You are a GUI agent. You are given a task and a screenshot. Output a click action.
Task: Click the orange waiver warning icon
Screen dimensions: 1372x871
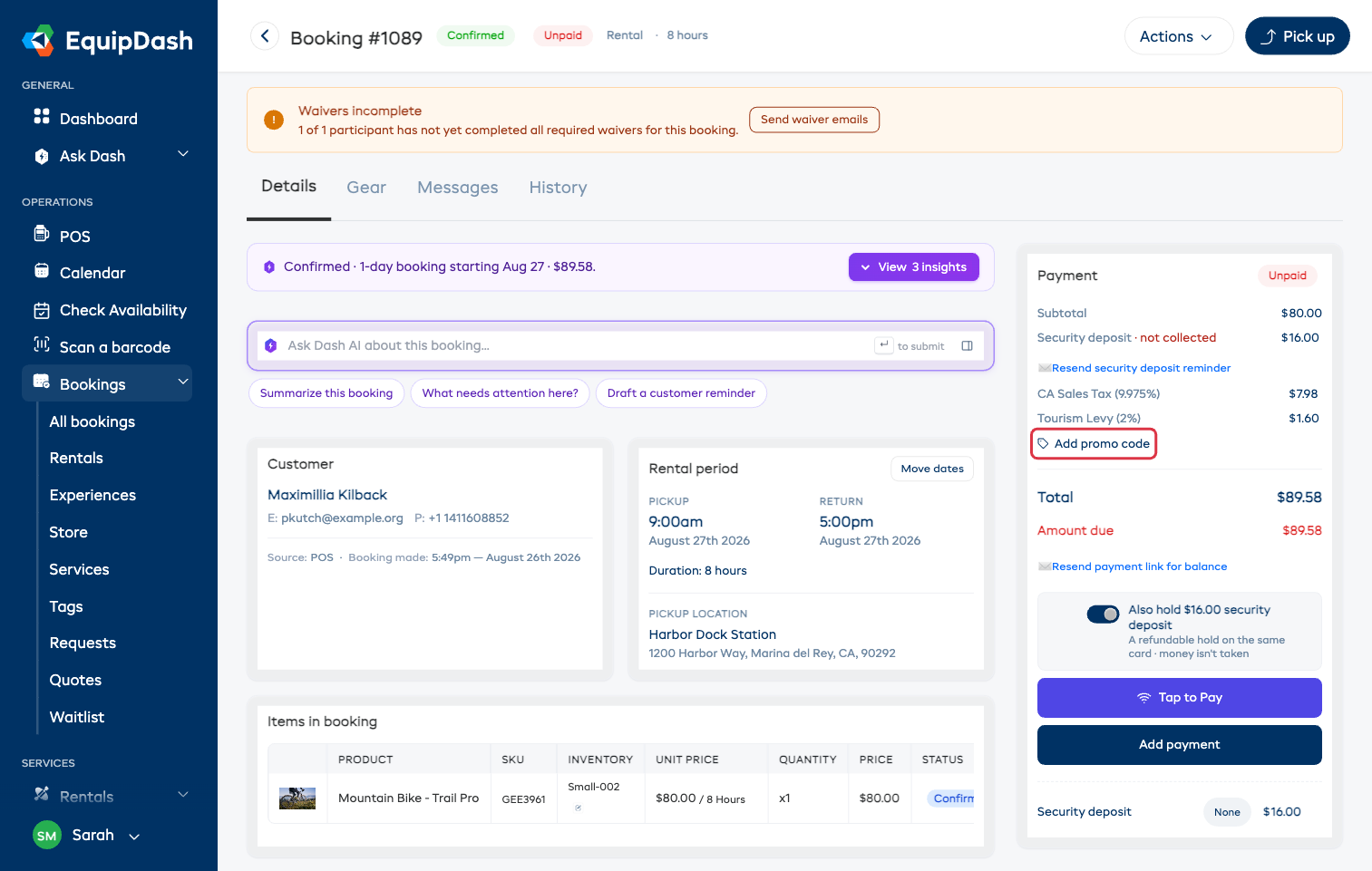(x=274, y=120)
